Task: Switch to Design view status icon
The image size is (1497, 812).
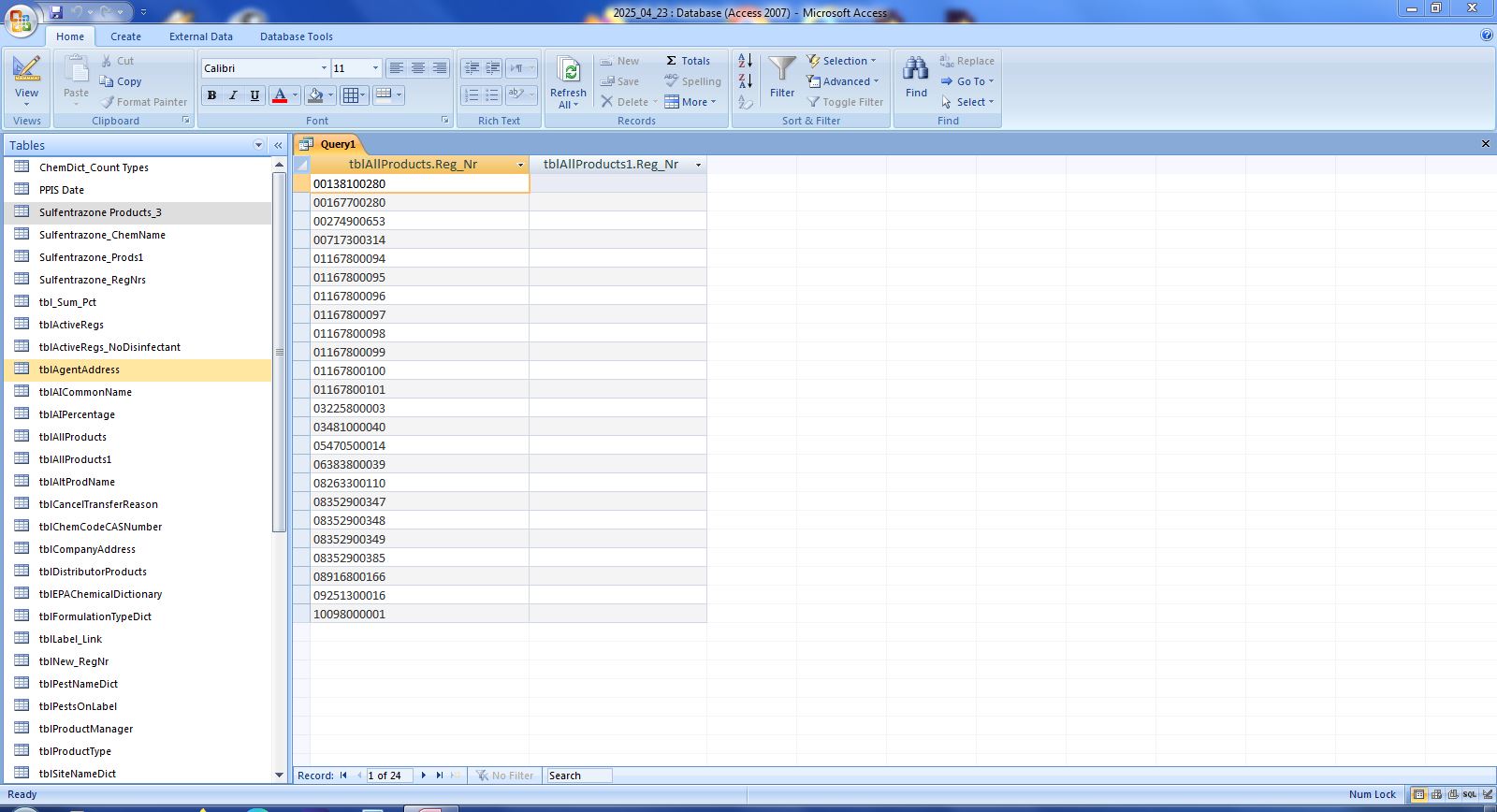Action: click(x=1488, y=794)
